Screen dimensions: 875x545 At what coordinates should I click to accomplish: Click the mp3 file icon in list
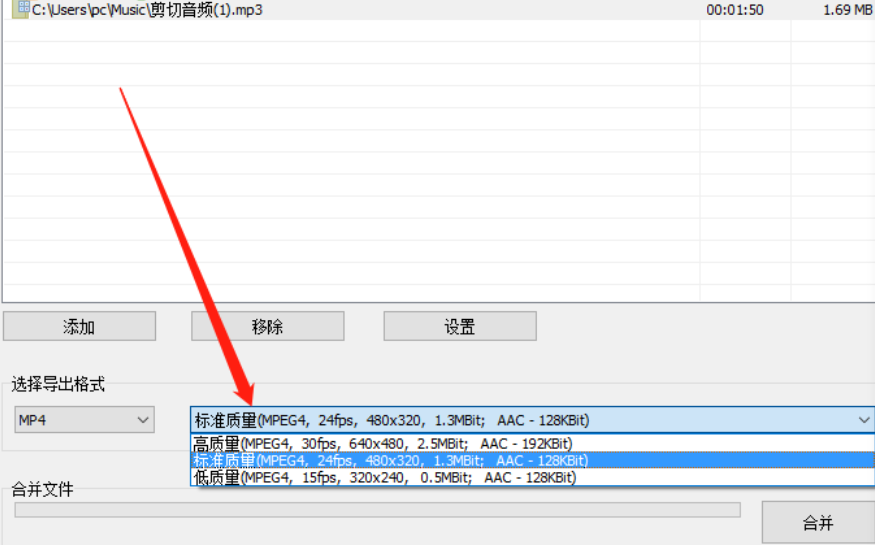point(21,9)
